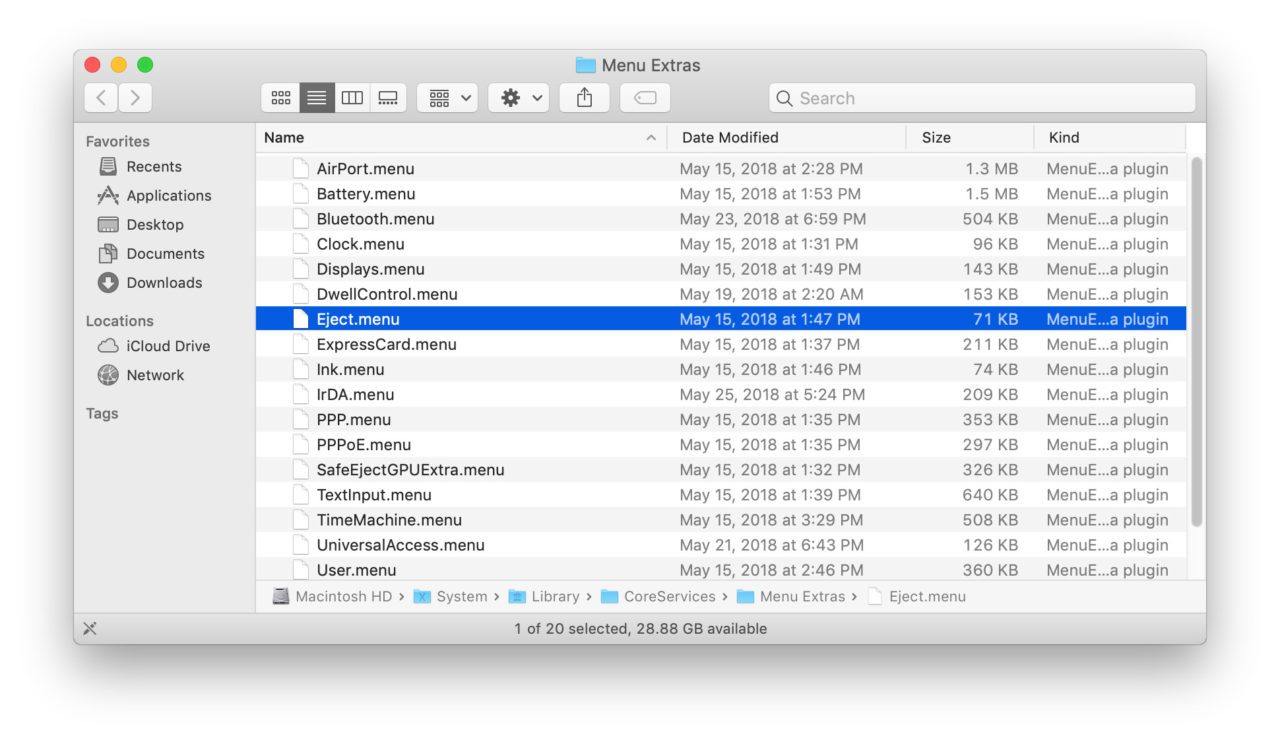Open the Network location

click(x=157, y=375)
